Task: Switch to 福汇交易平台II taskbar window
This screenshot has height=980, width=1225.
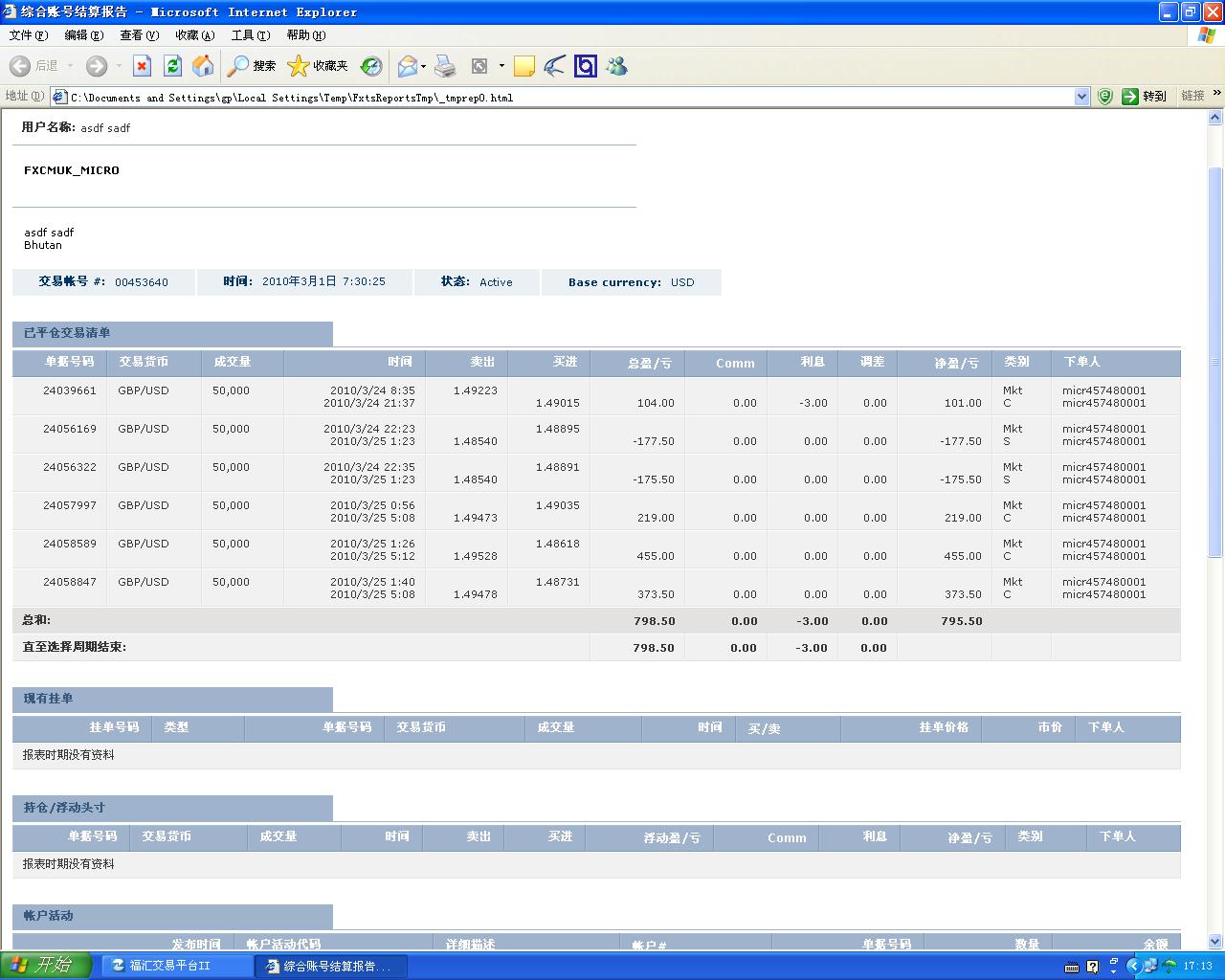Action: pos(170,966)
